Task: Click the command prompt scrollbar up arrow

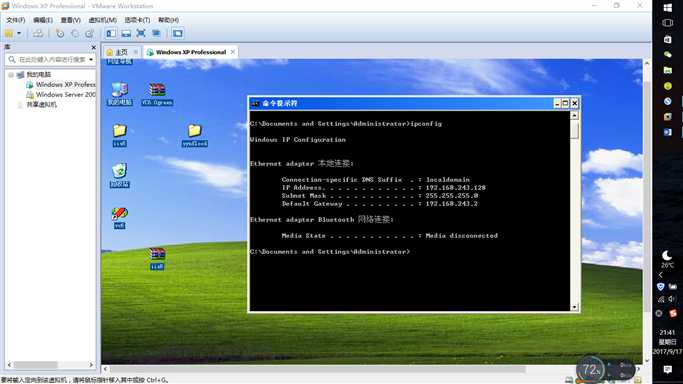Action: [x=575, y=115]
